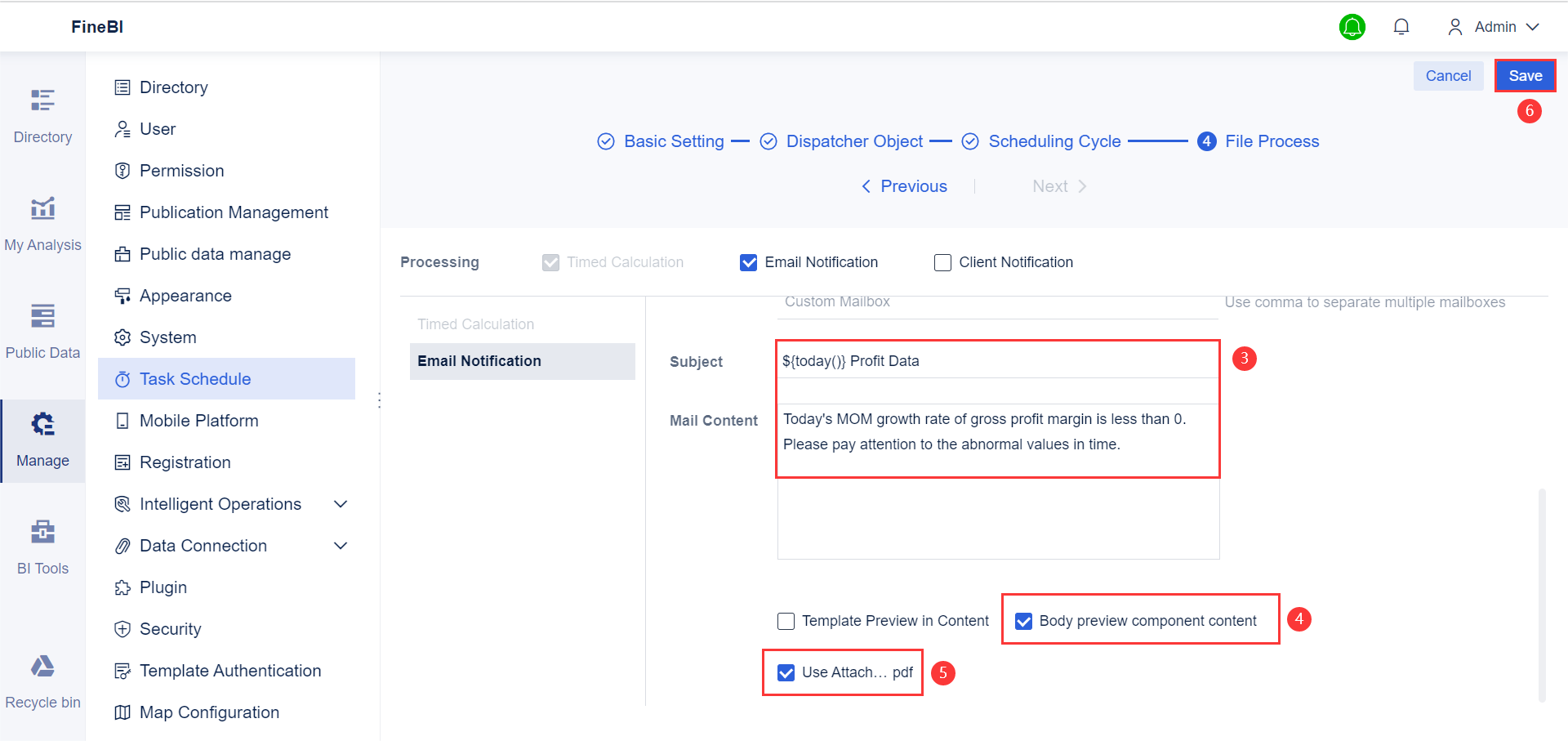Image resolution: width=1568 pixels, height=741 pixels.
Task: Toggle Body preview component content checkbox
Action: 1023,621
